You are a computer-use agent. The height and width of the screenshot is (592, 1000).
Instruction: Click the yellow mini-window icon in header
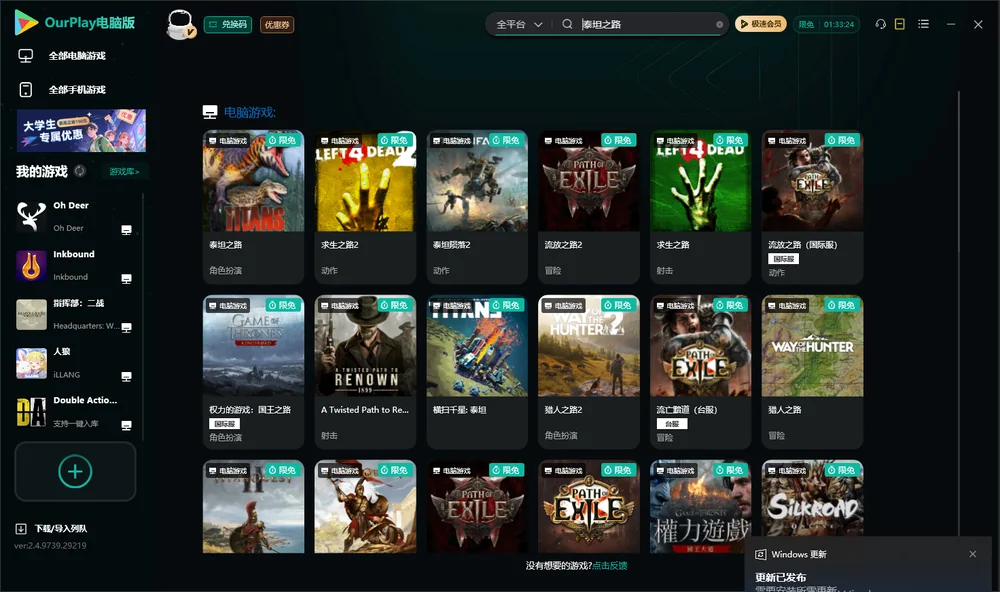point(900,24)
